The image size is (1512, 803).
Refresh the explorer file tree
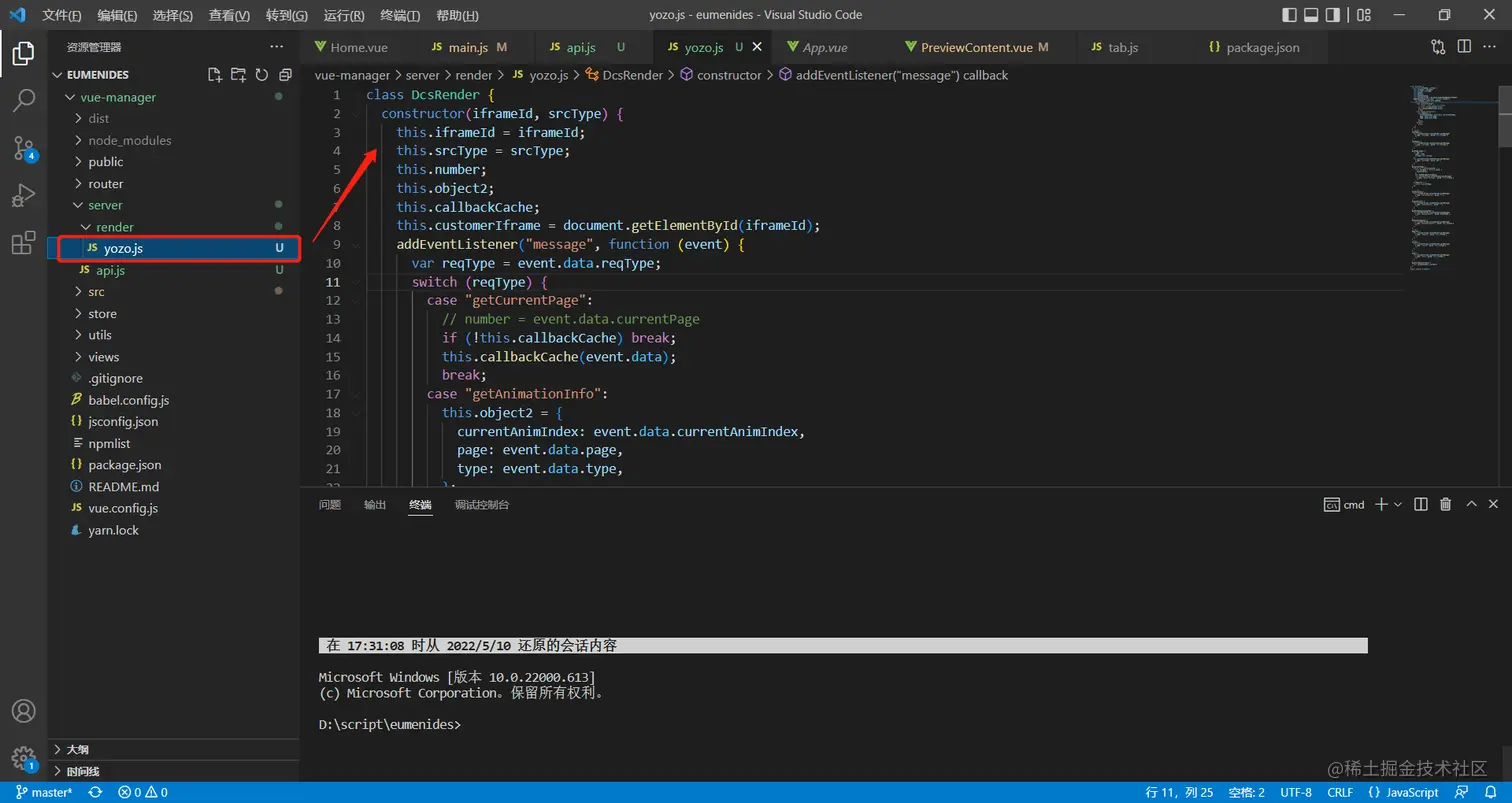[262, 75]
